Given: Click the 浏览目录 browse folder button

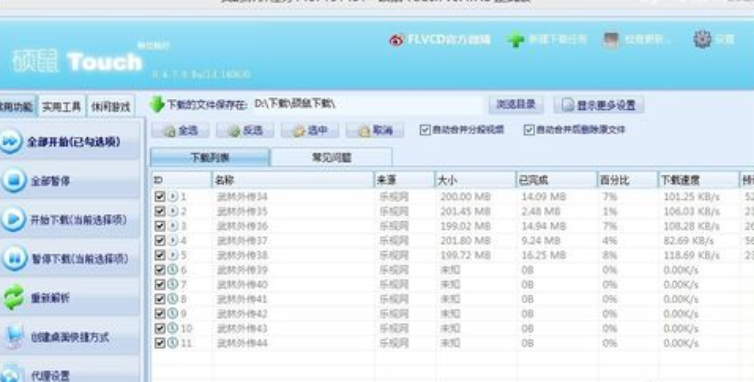Looking at the screenshot, I should click(516, 104).
